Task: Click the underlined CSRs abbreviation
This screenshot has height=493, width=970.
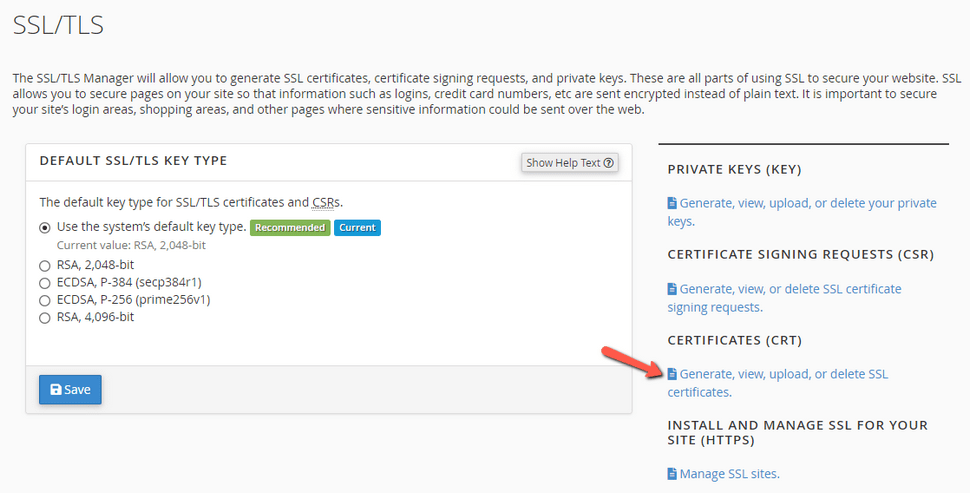Action: (x=326, y=202)
